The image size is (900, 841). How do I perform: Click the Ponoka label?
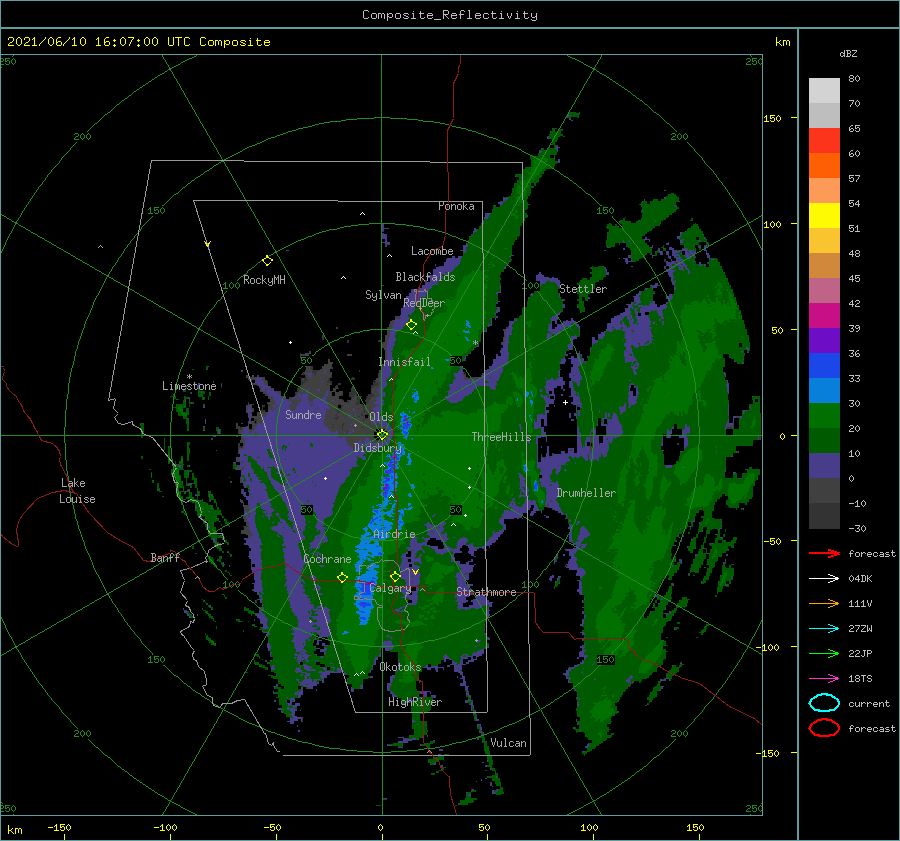coord(456,206)
